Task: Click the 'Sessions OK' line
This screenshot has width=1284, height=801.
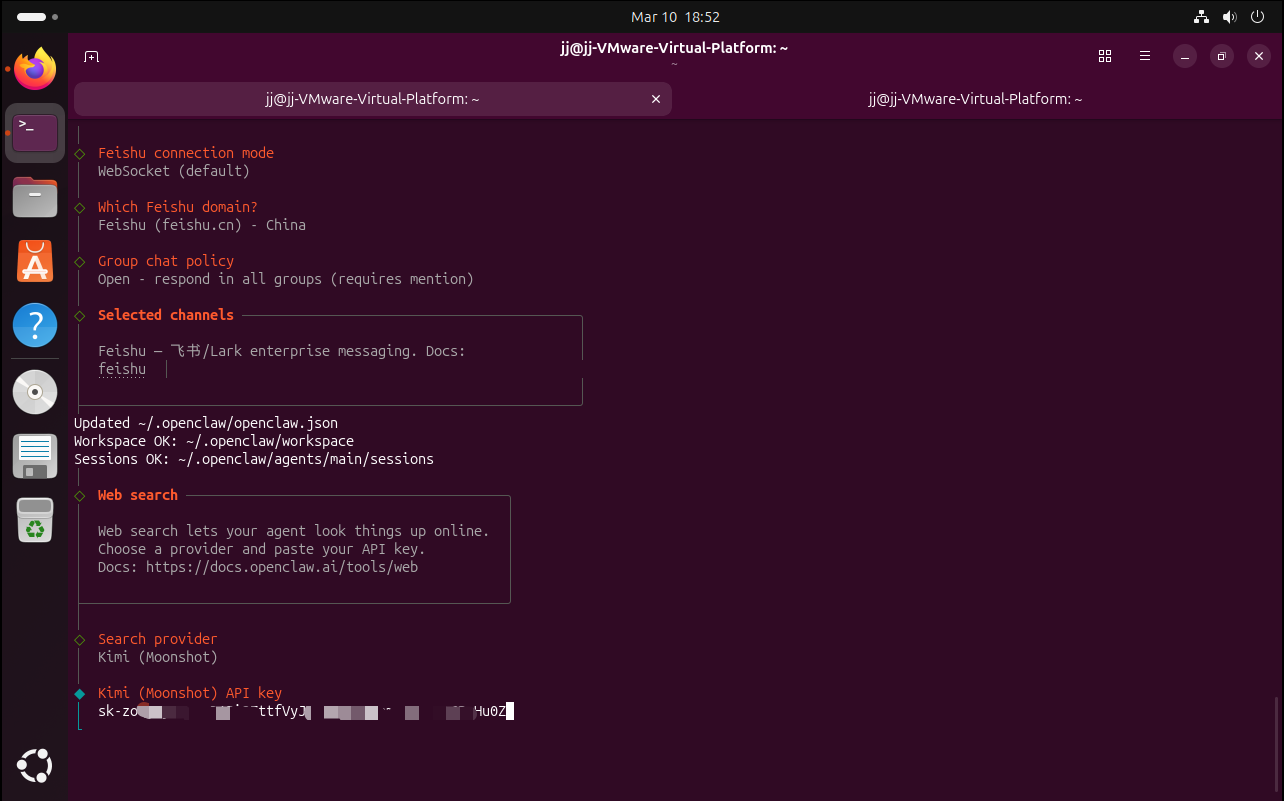Action: point(254,459)
